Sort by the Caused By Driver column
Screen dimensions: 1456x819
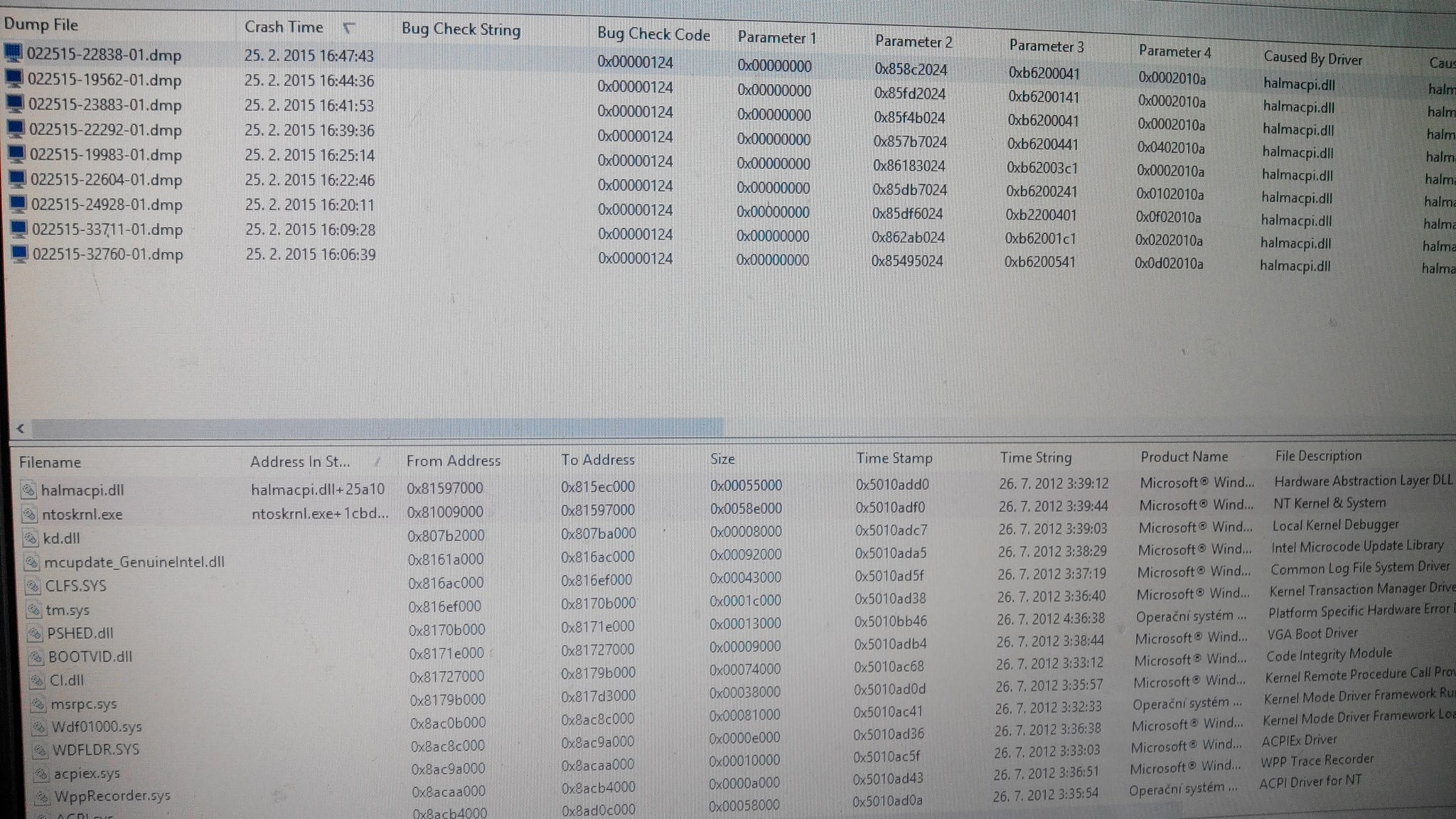click(1312, 58)
